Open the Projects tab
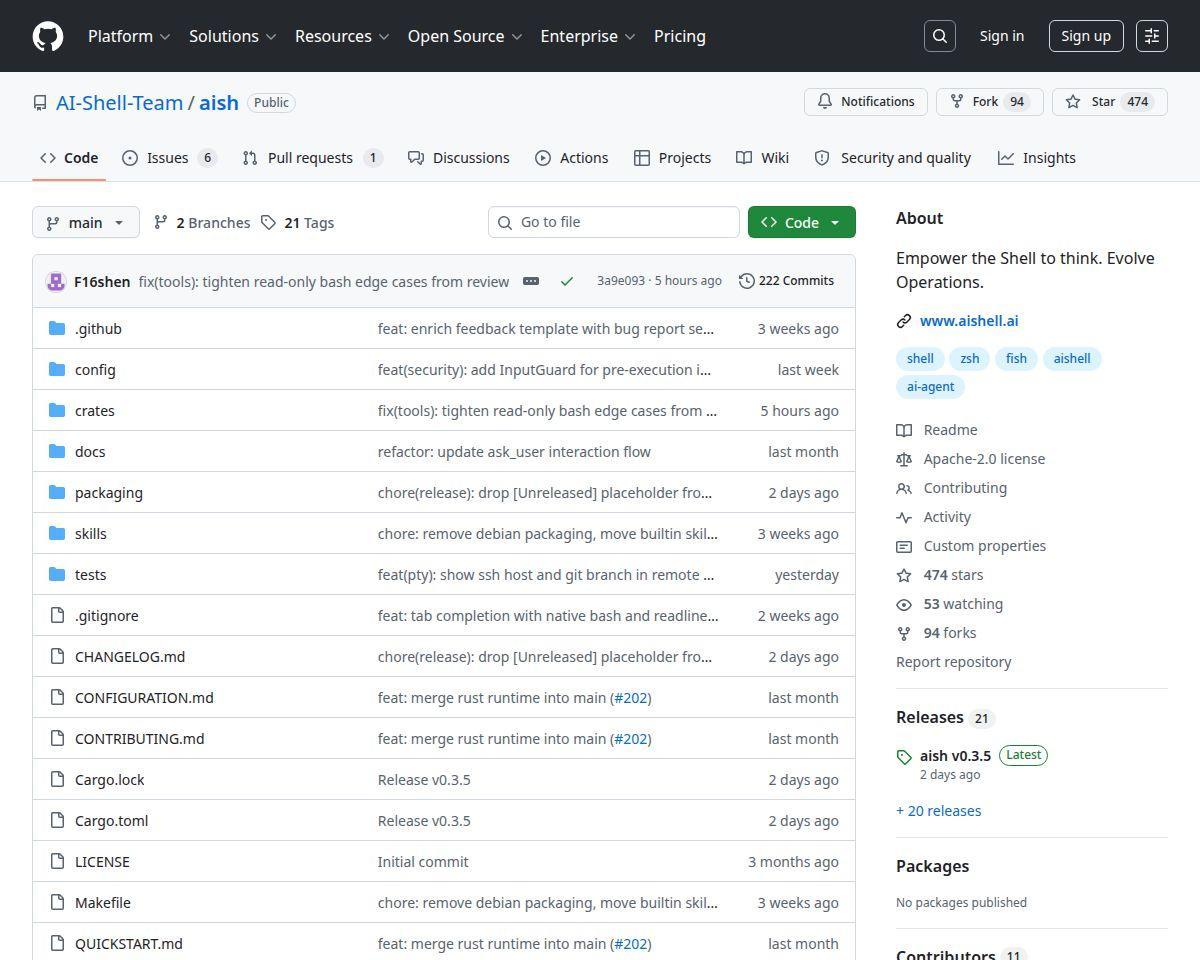 (673, 158)
